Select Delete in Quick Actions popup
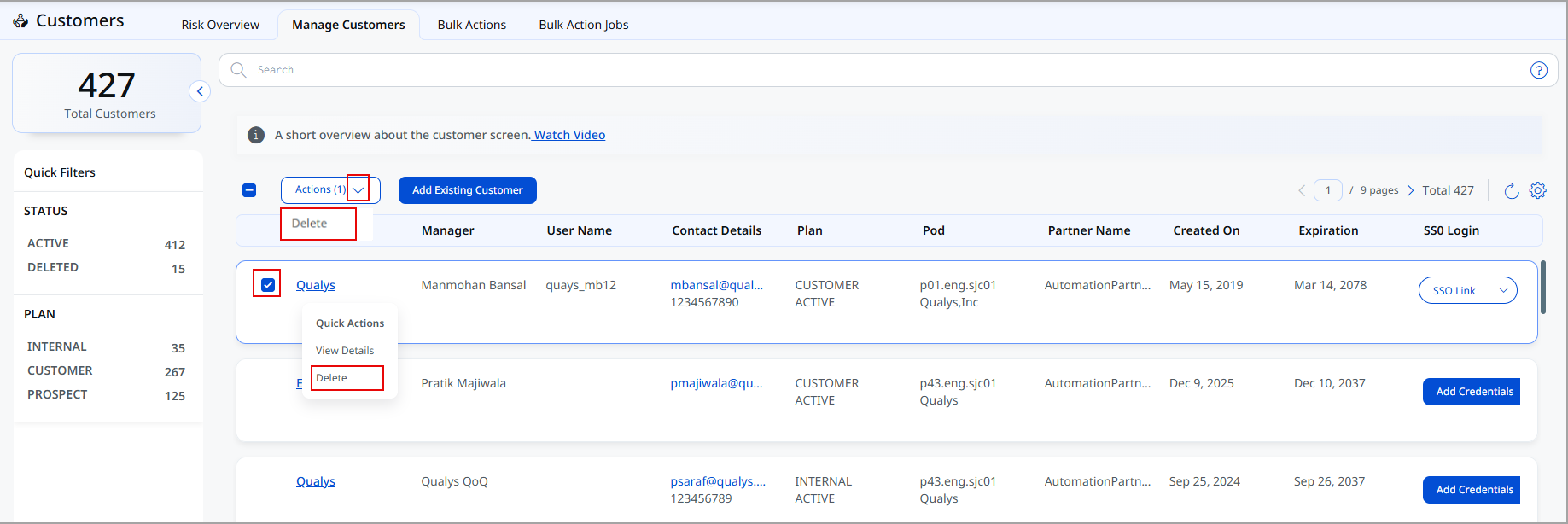Image resolution: width=1568 pixels, height=524 pixels. point(331,378)
